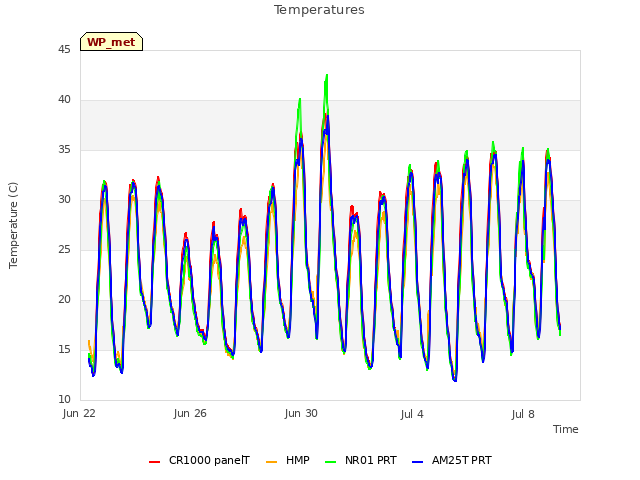The height and width of the screenshot is (480, 640).
Task: Click the green NR01 PRT legend swatch
Action: [330, 462]
